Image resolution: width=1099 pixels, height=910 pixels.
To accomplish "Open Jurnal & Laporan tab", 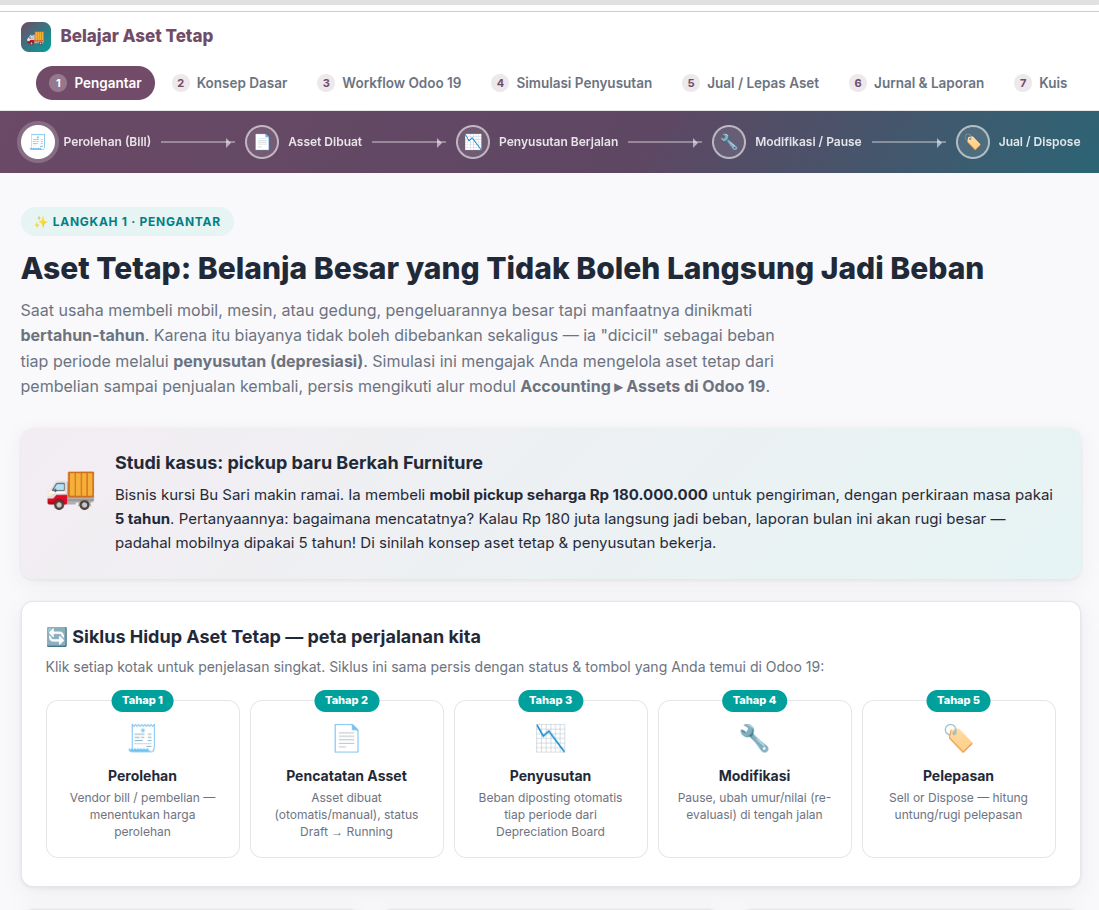I will (x=917, y=83).
